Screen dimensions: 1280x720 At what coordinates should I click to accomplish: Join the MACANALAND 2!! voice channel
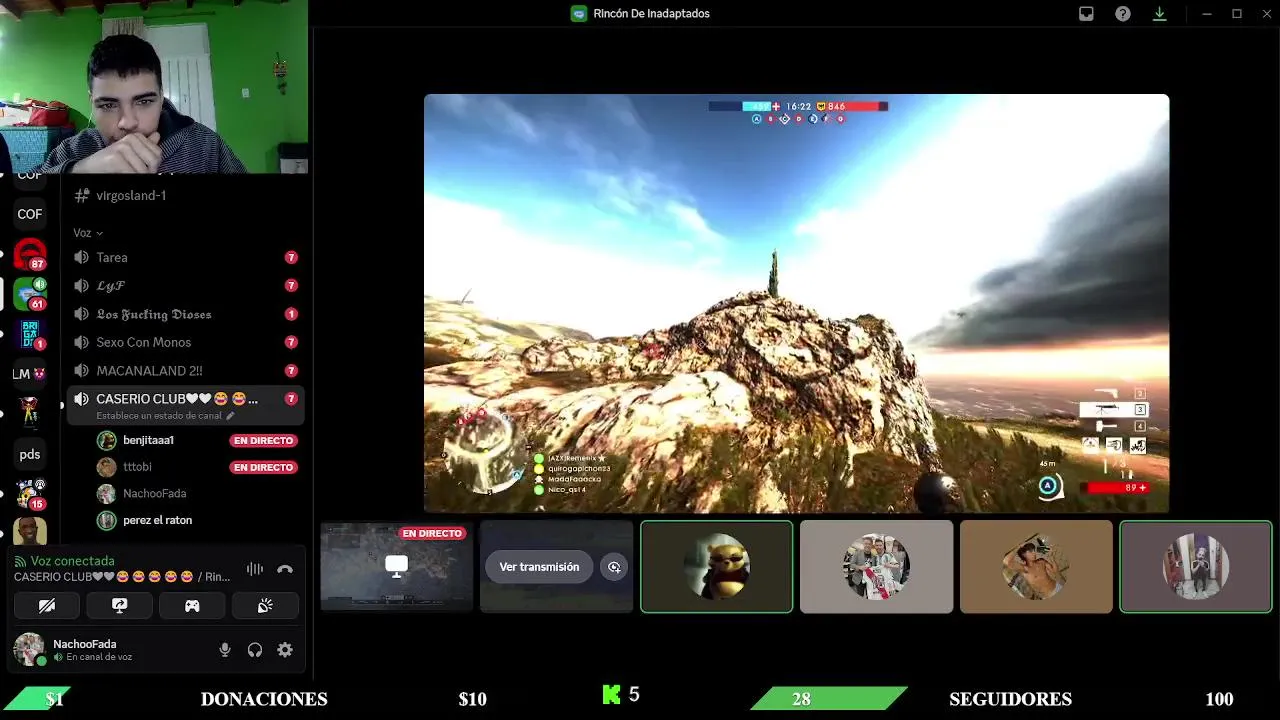185,370
